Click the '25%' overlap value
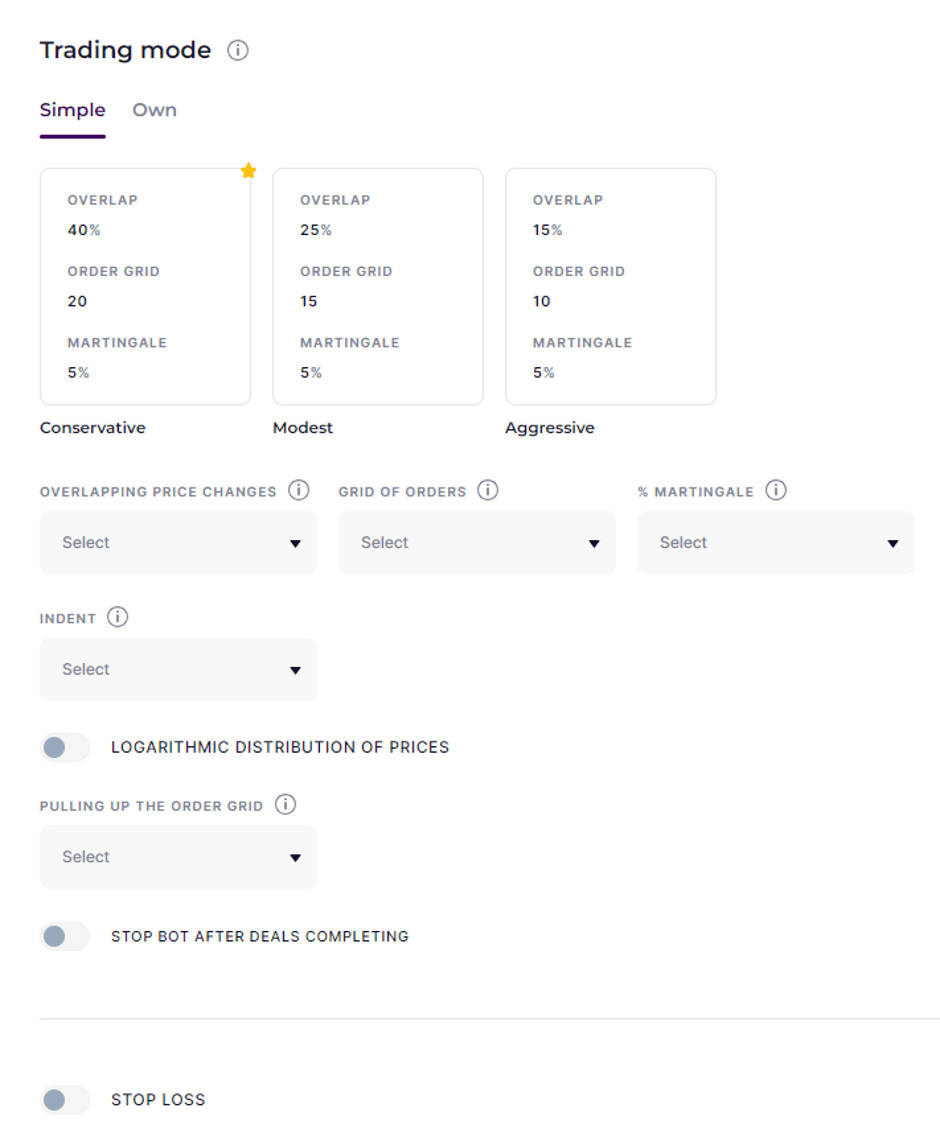The width and height of the screenshot is (940, 1137). 316,230
